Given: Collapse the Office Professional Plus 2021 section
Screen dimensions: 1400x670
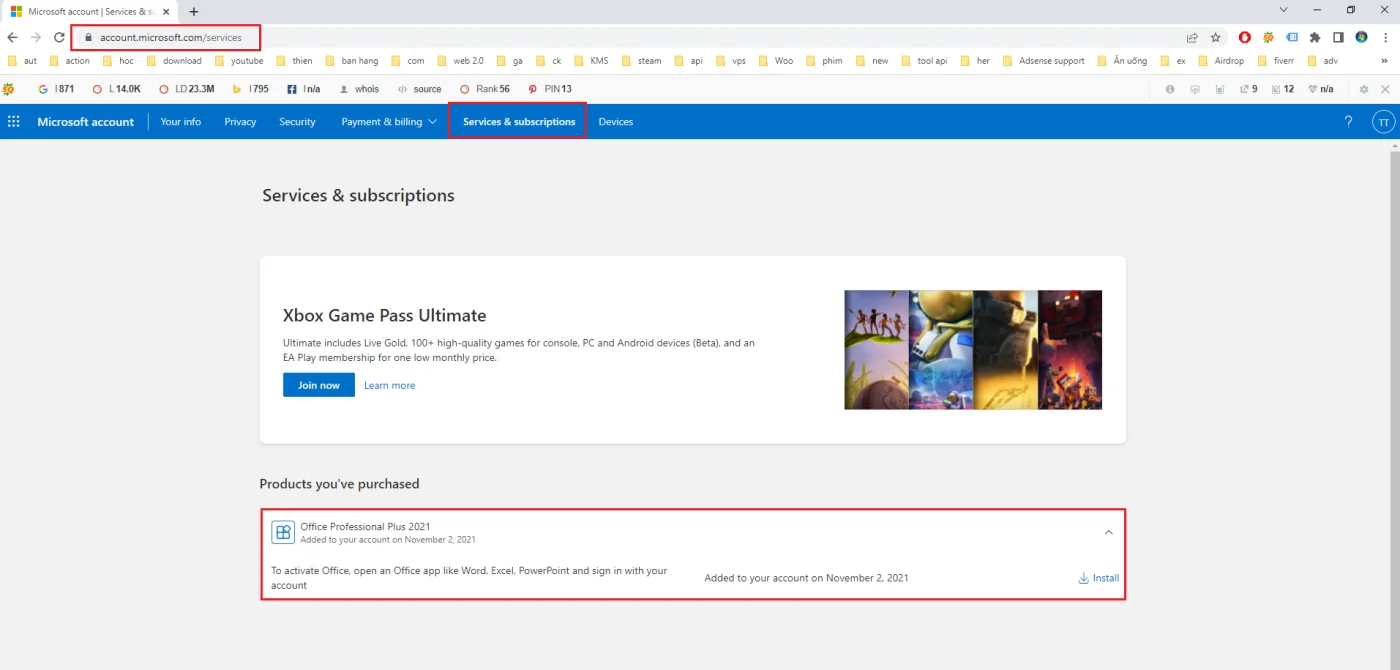Looking at the screenshot, I should [1108, 532].
